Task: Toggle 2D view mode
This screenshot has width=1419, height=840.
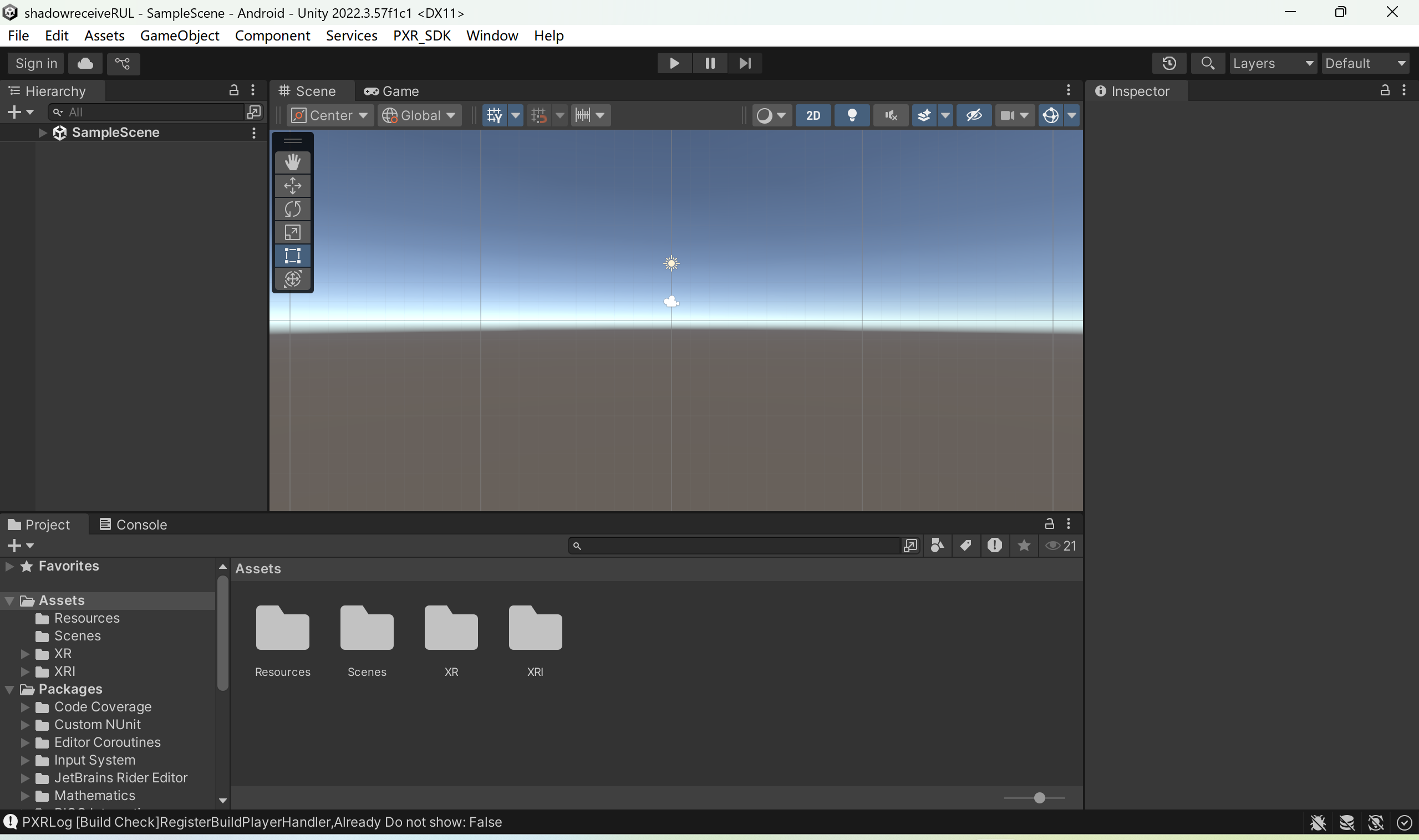Action: tap(813, 115)
